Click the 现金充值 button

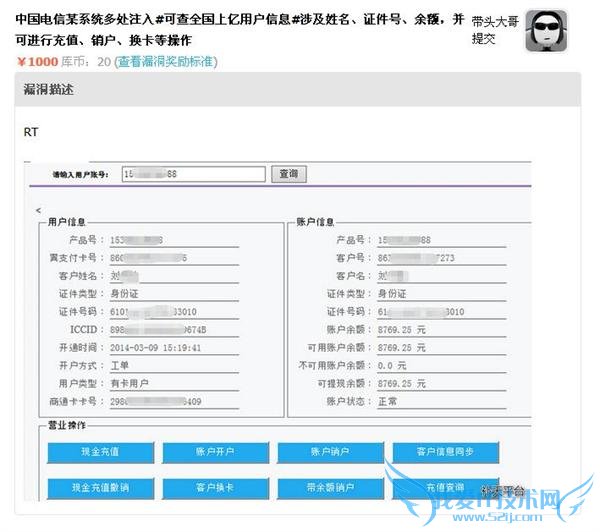coord(101,452)
